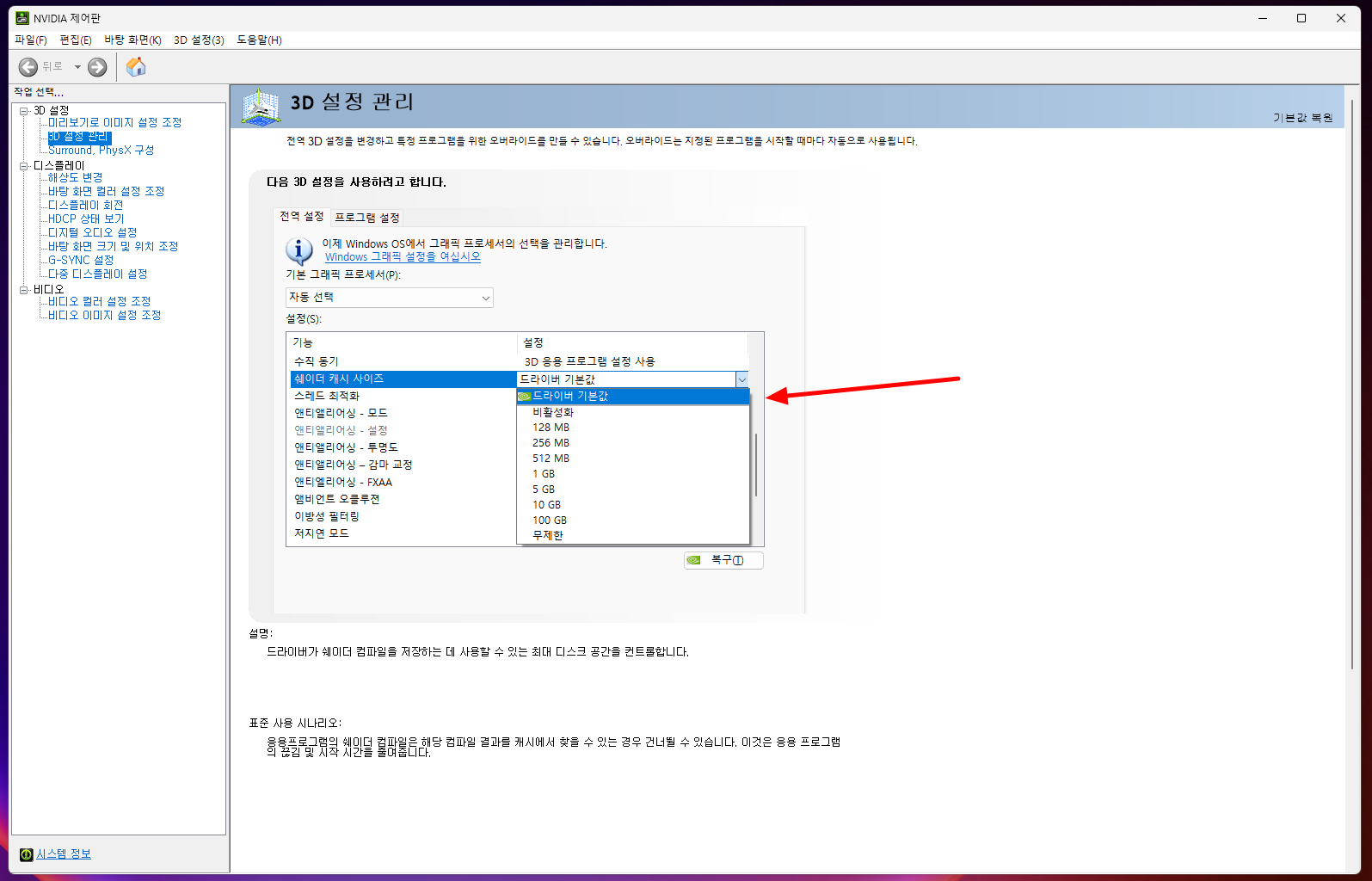Image resolution: width=1372 pixels, height=881 pixels.
Task: Select 3D 설정 관리 in tree
Action: click(79, 137)
